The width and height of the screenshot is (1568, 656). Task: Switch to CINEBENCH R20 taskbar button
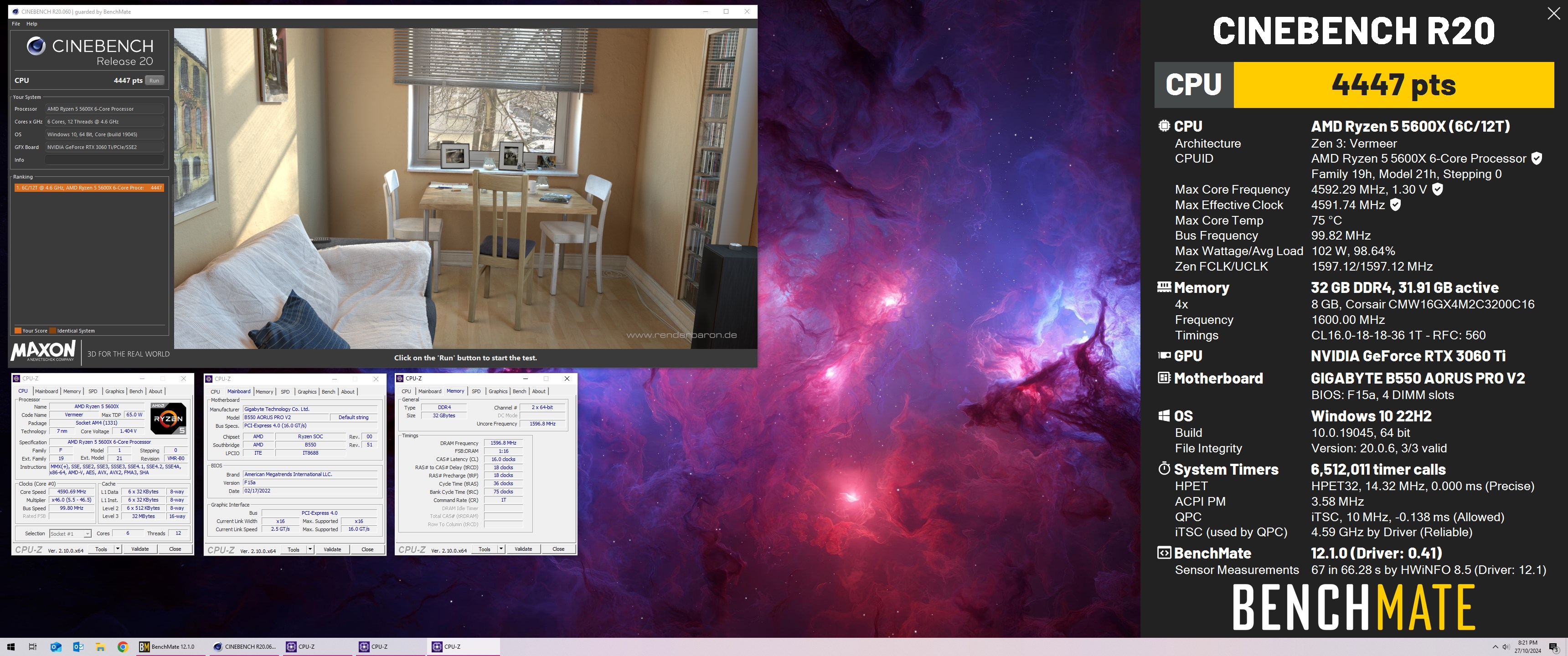[x=245, y=647]
